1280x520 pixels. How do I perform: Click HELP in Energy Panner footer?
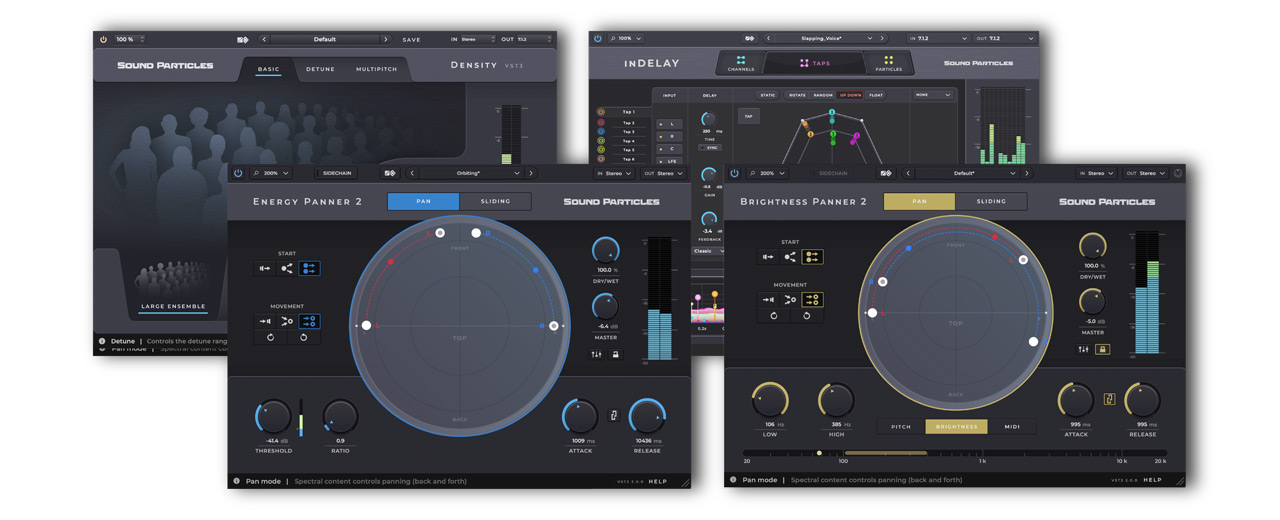point(658,482)
